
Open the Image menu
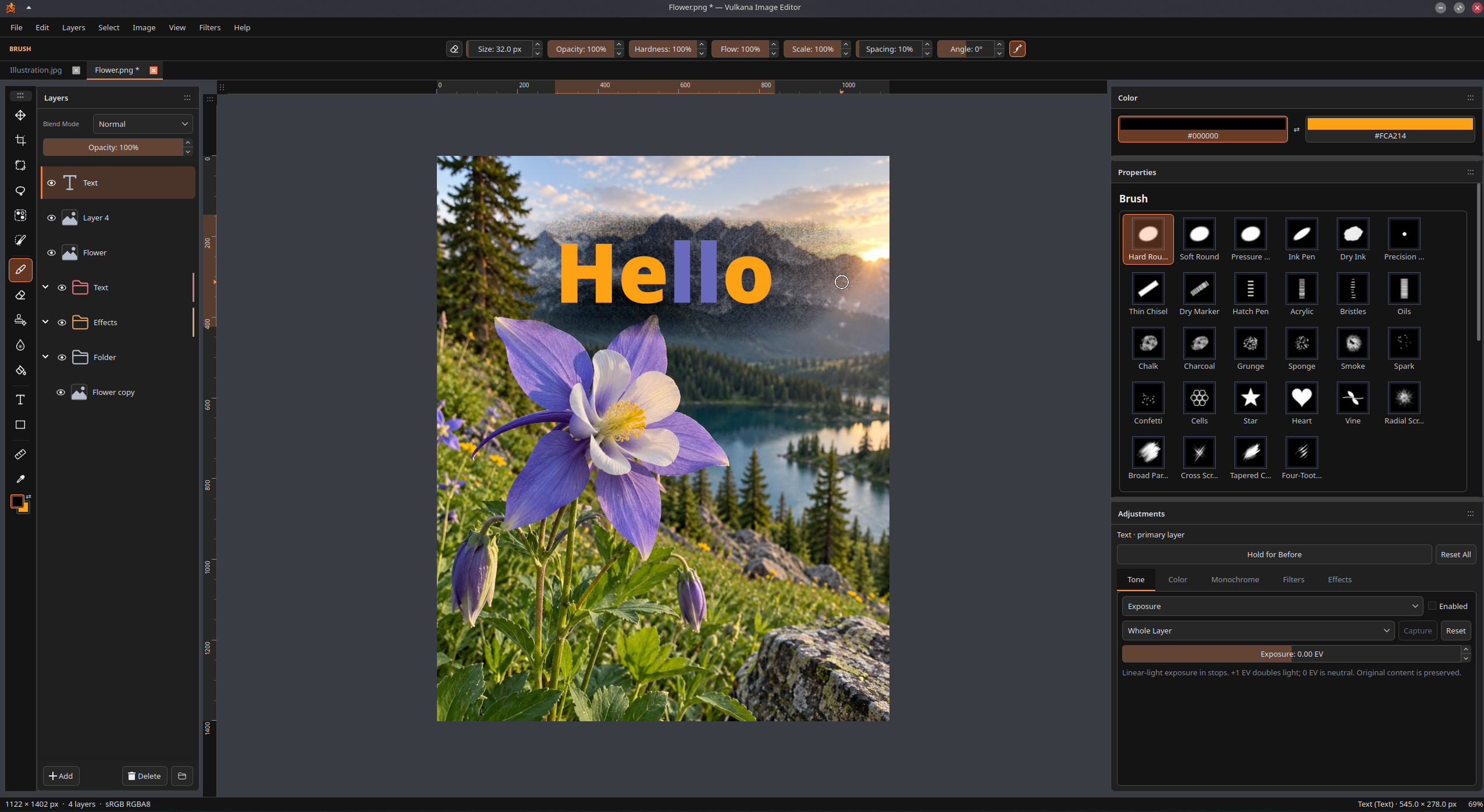[144, 27]
